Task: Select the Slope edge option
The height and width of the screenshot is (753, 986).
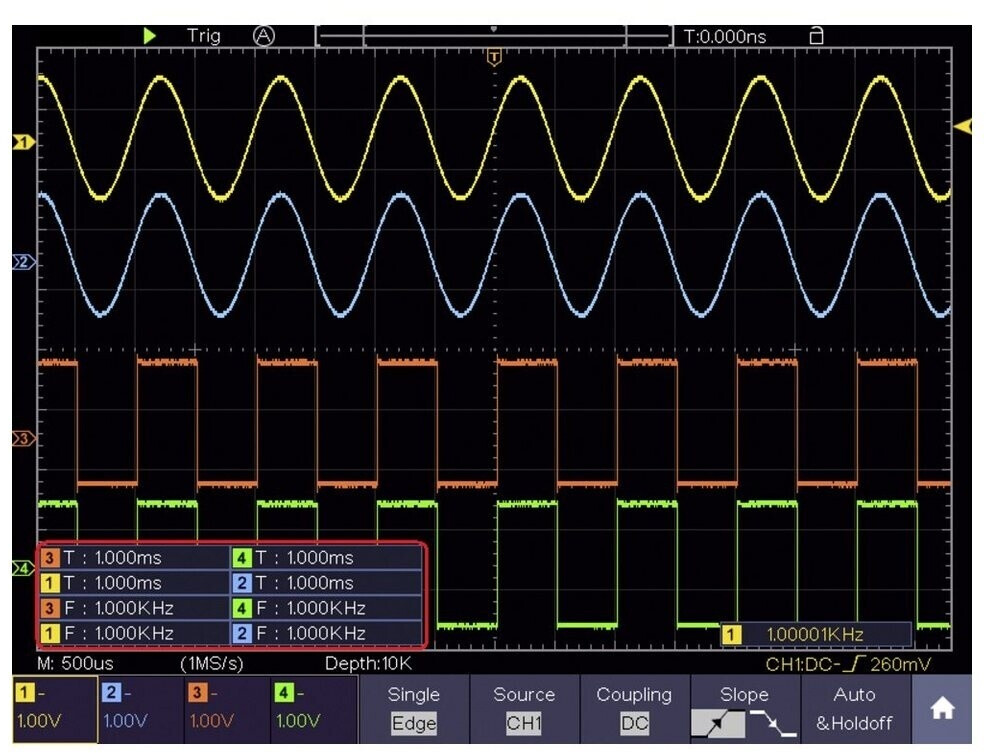Action: click(744, 709)
